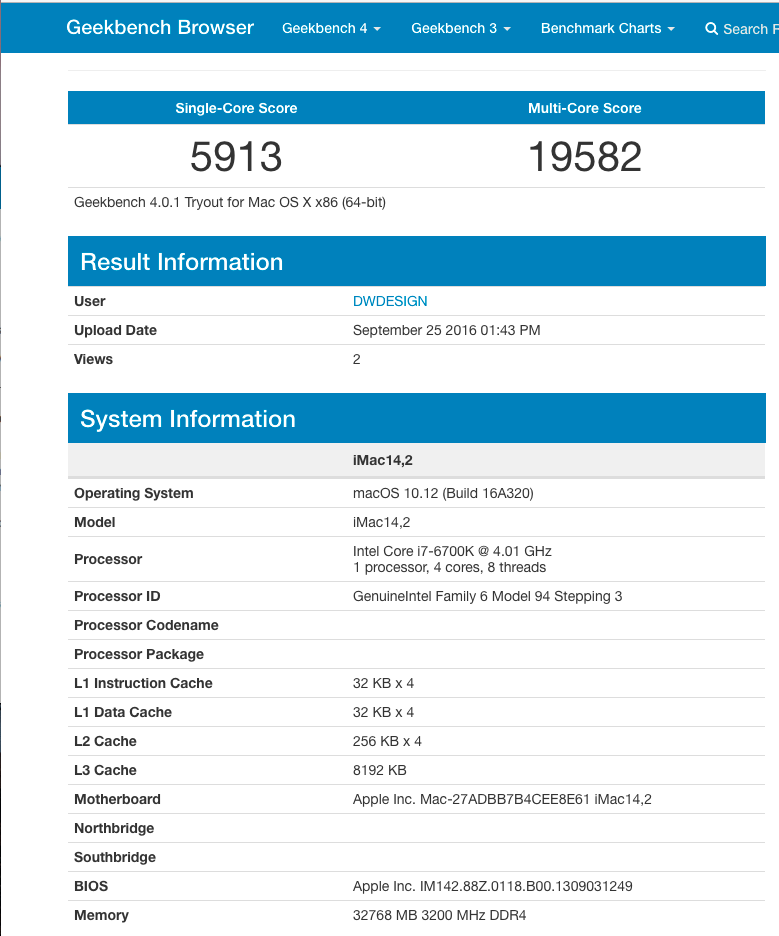
Task: Select the L1 Data Cache 32 KB x 4 value
Action: point(383,712)
